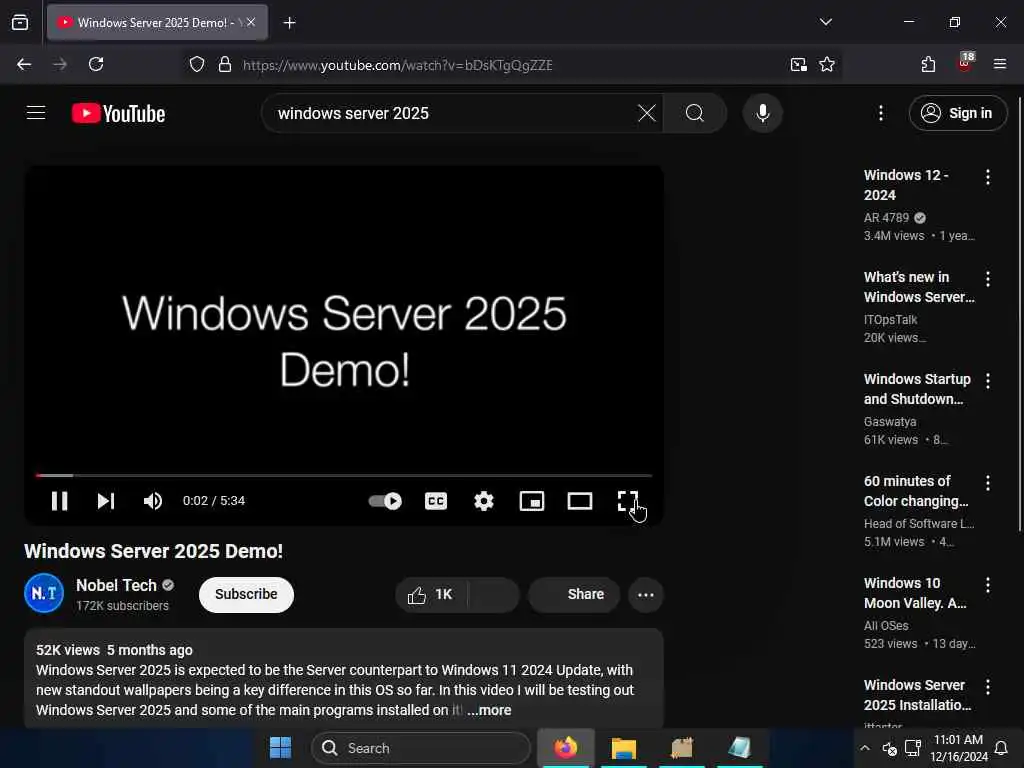Mute the video volume
This screenshot has height=768, width=1024.
[153, 501]
